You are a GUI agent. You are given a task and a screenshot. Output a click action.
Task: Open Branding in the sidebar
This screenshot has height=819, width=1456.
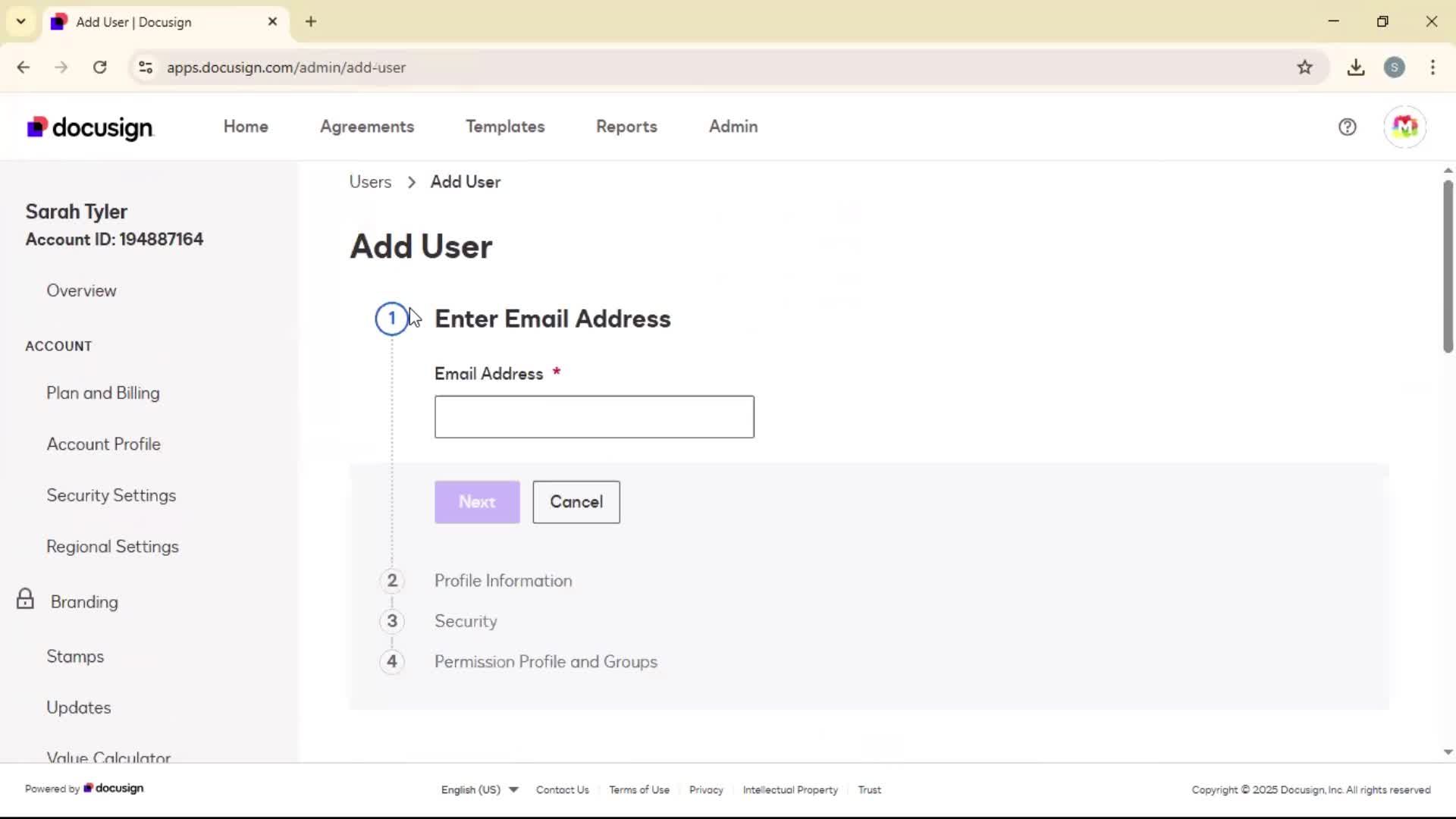click(84, 602)
